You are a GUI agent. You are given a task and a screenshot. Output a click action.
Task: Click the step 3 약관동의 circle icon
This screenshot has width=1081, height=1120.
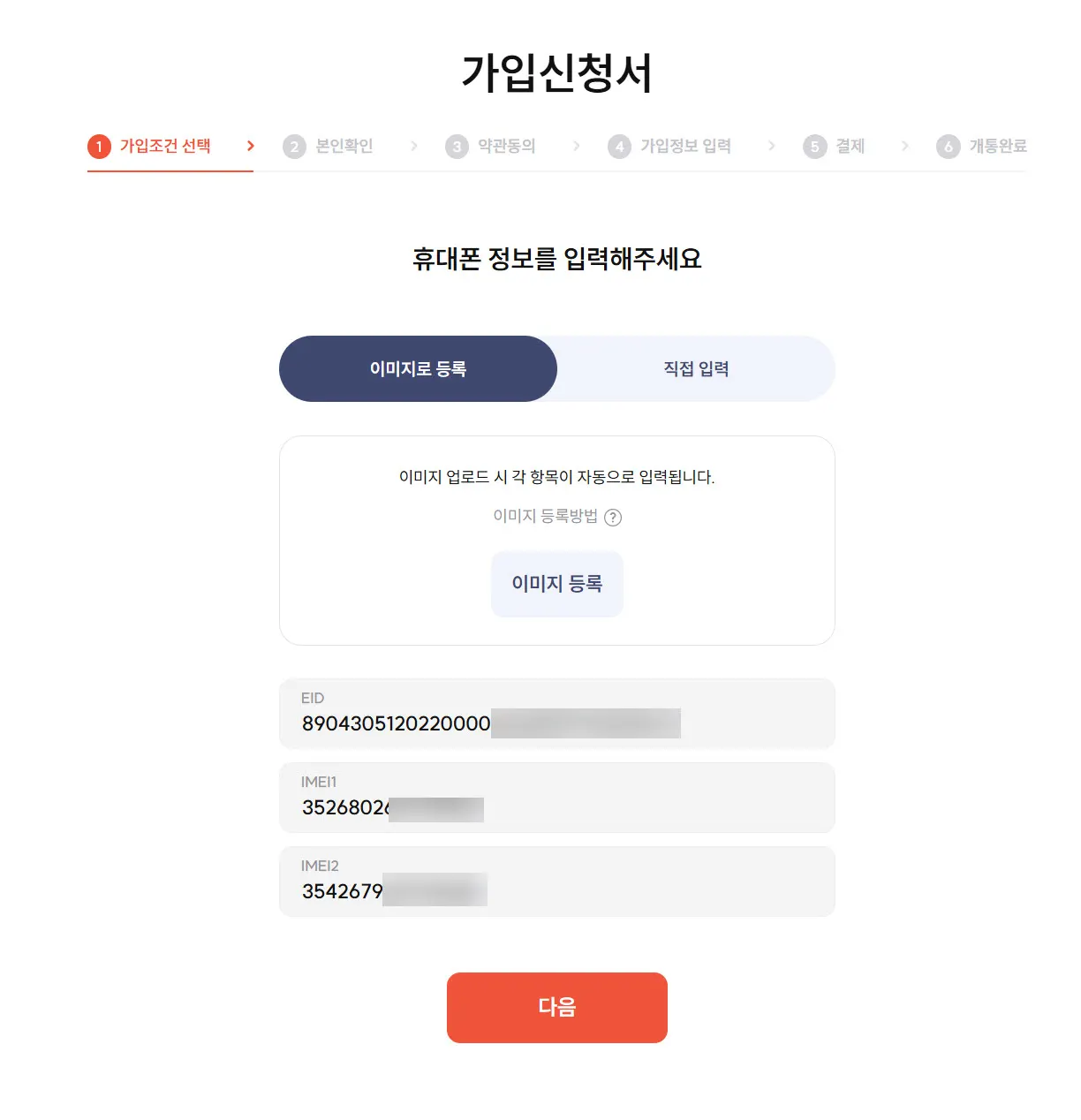click(457, 146)
